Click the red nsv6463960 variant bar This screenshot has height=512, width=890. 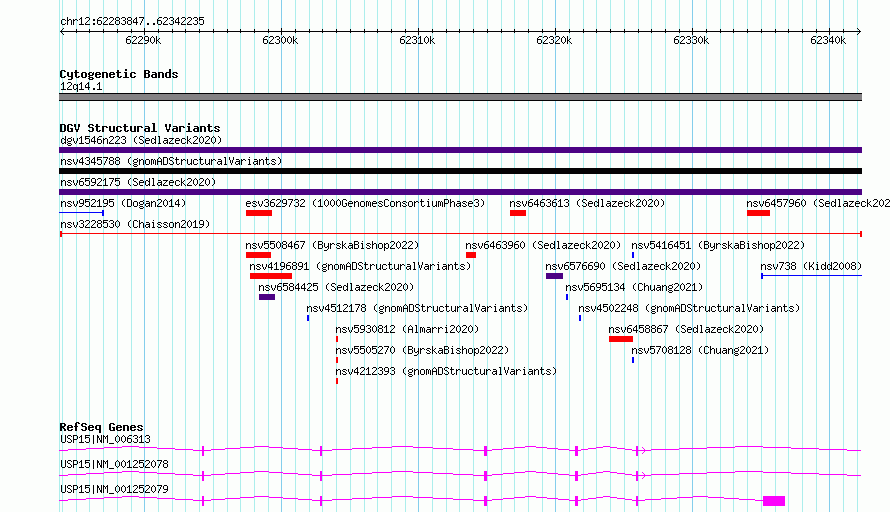click(x=471, y=255)
